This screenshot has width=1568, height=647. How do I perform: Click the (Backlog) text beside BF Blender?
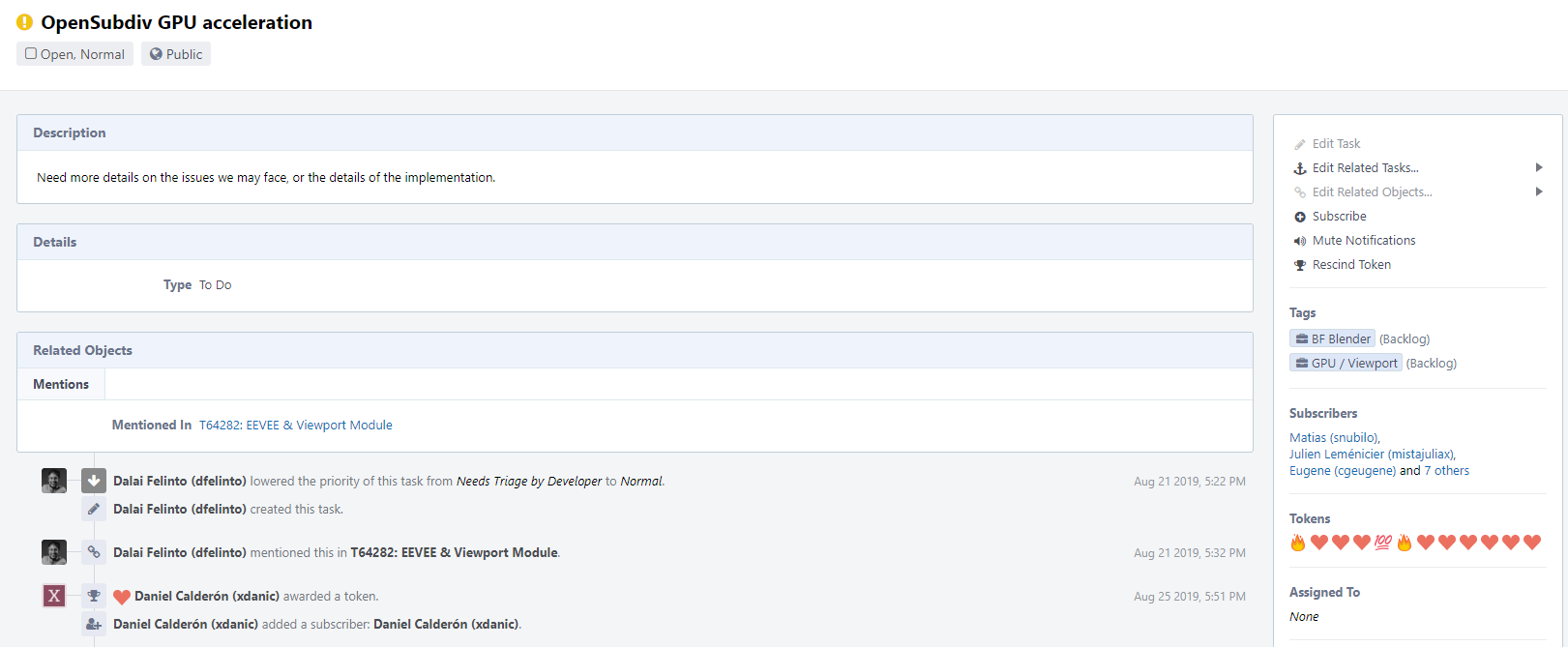pos(1405,339)
